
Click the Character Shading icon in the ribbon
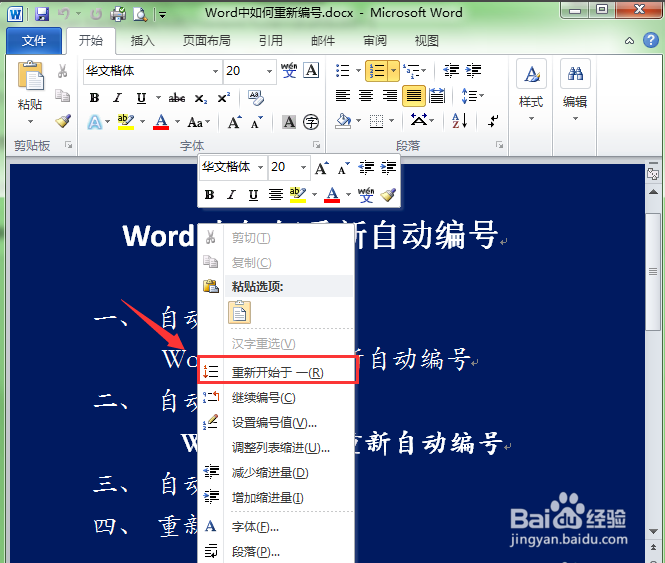click(x=289, y=122)
